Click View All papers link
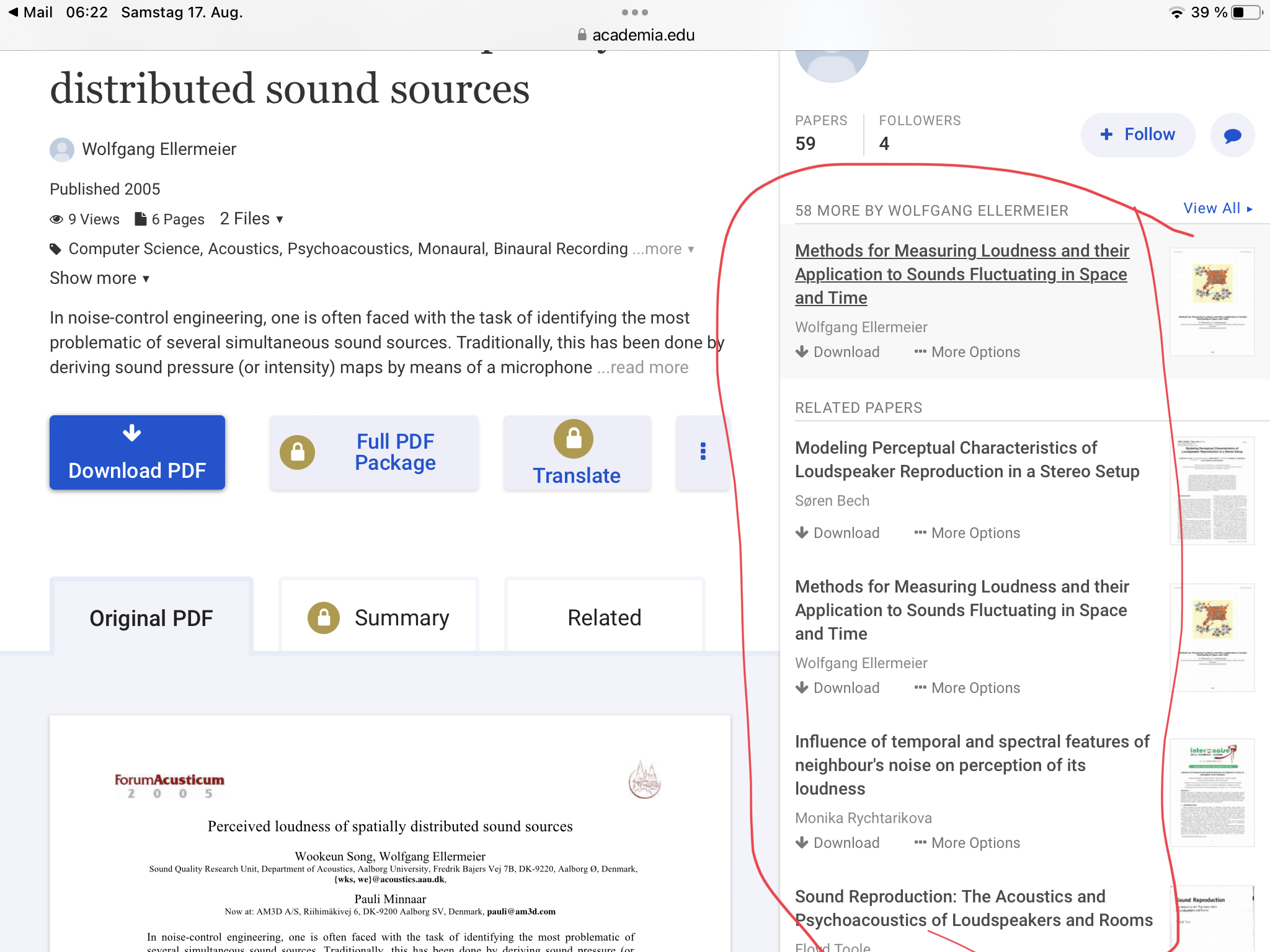 tap(1218, 208)
